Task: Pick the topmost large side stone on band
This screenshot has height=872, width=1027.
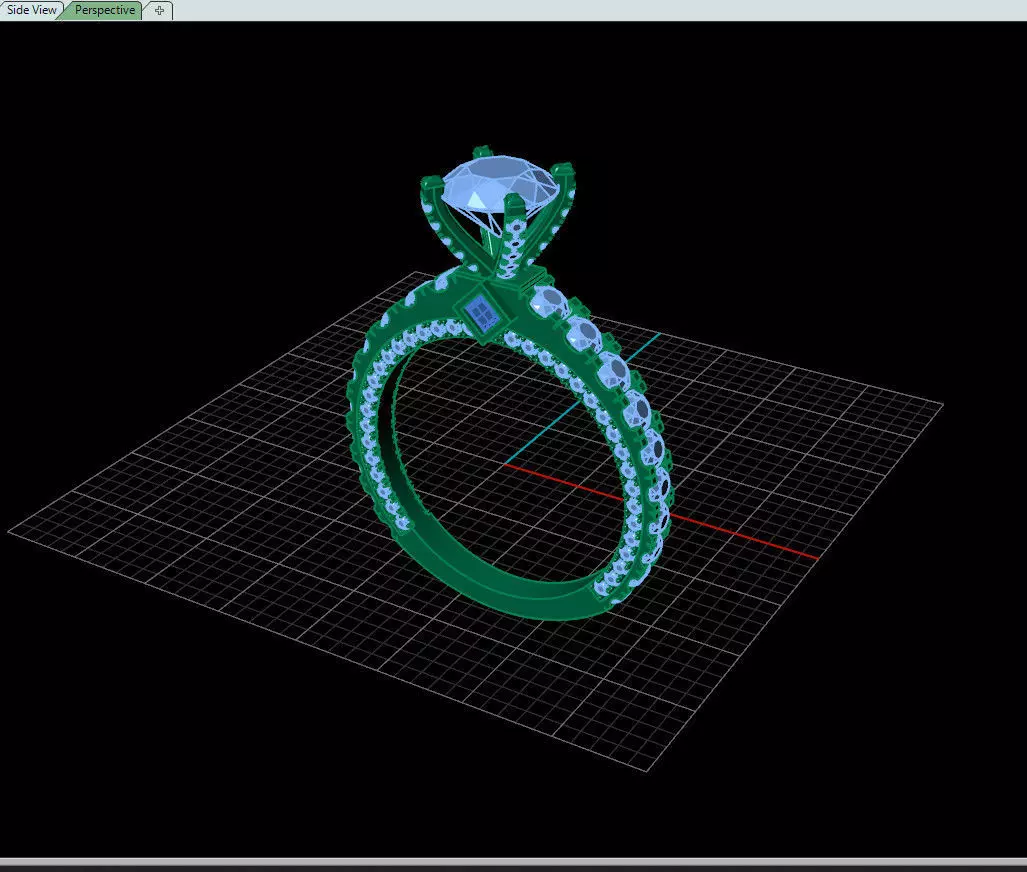Action: tap(550, 302)
